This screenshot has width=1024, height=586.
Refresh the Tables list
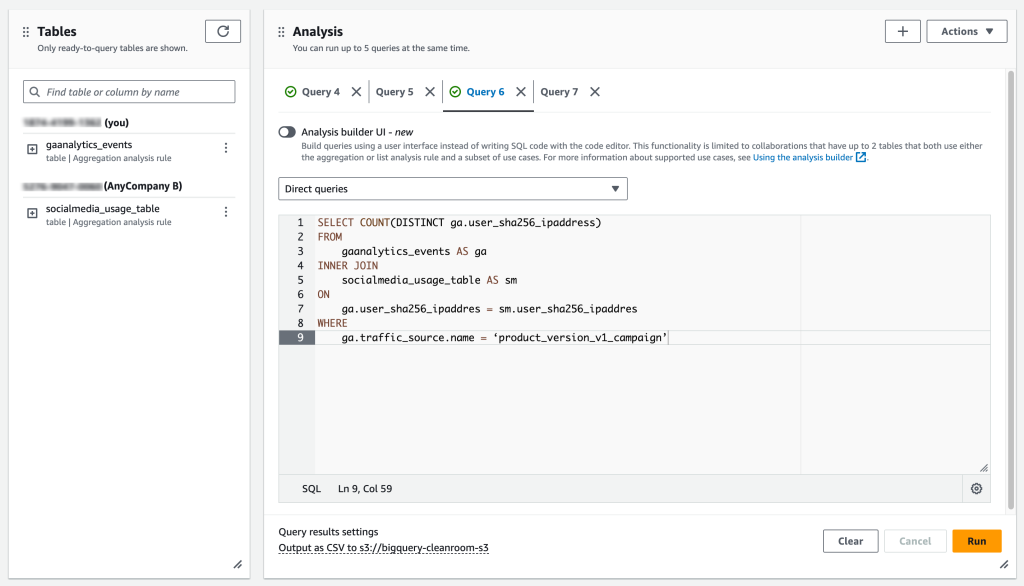(222, 31)
